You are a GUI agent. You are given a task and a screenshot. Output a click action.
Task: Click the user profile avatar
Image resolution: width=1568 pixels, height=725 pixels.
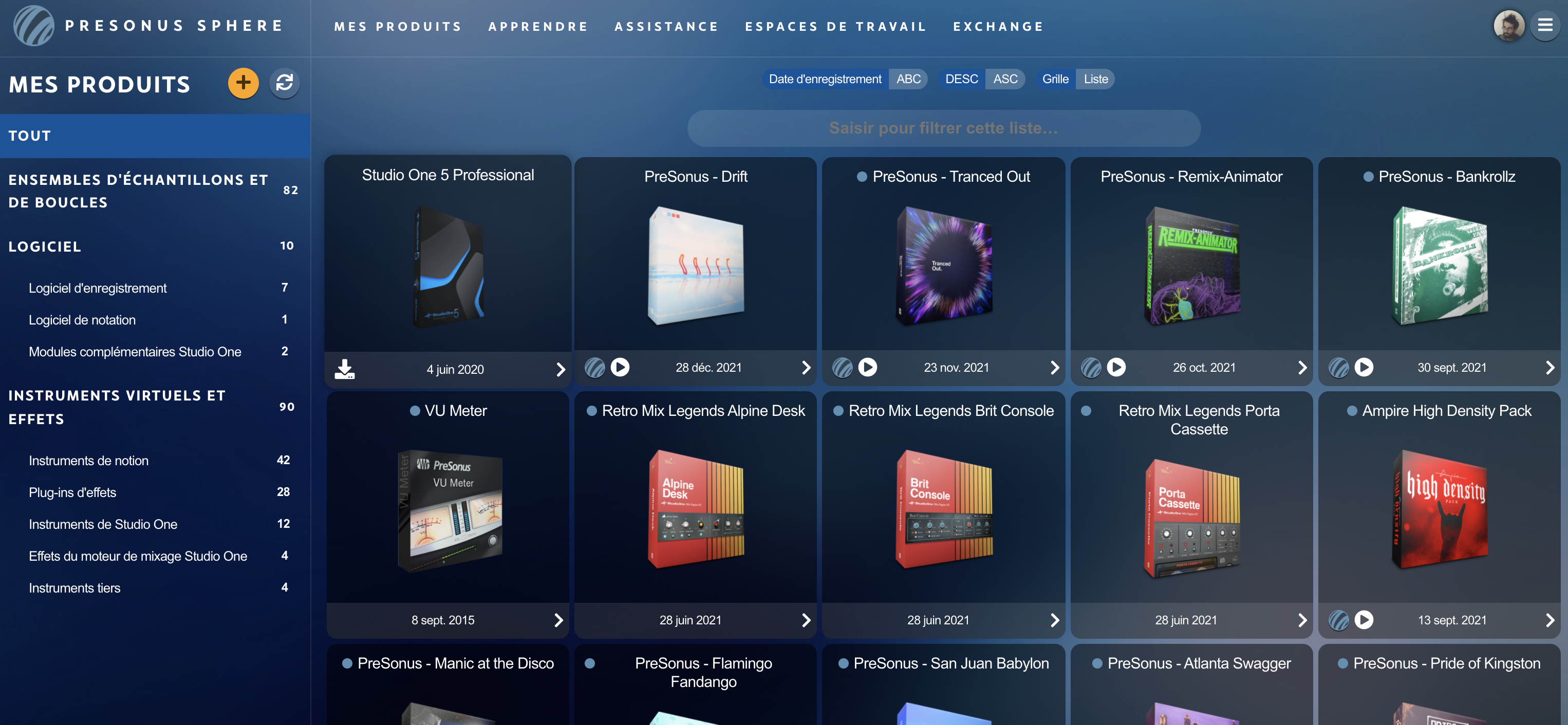(1509, 25)
